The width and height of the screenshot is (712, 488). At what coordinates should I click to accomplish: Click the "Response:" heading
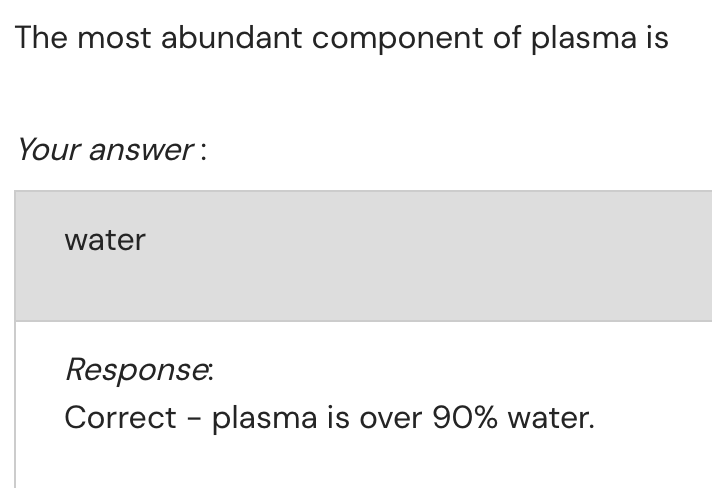[x=139, y=369]
